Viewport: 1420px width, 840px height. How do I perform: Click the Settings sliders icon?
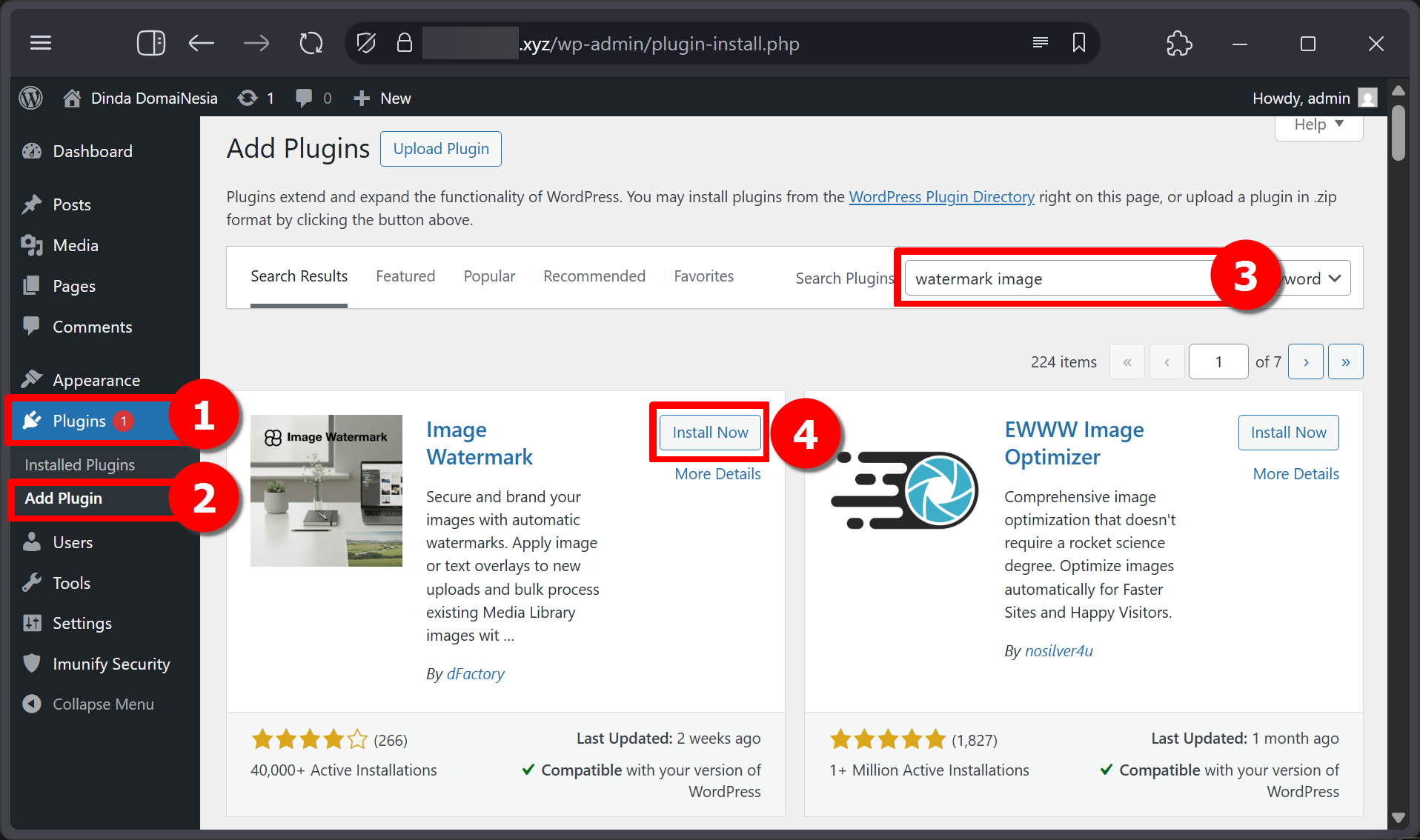32,623
